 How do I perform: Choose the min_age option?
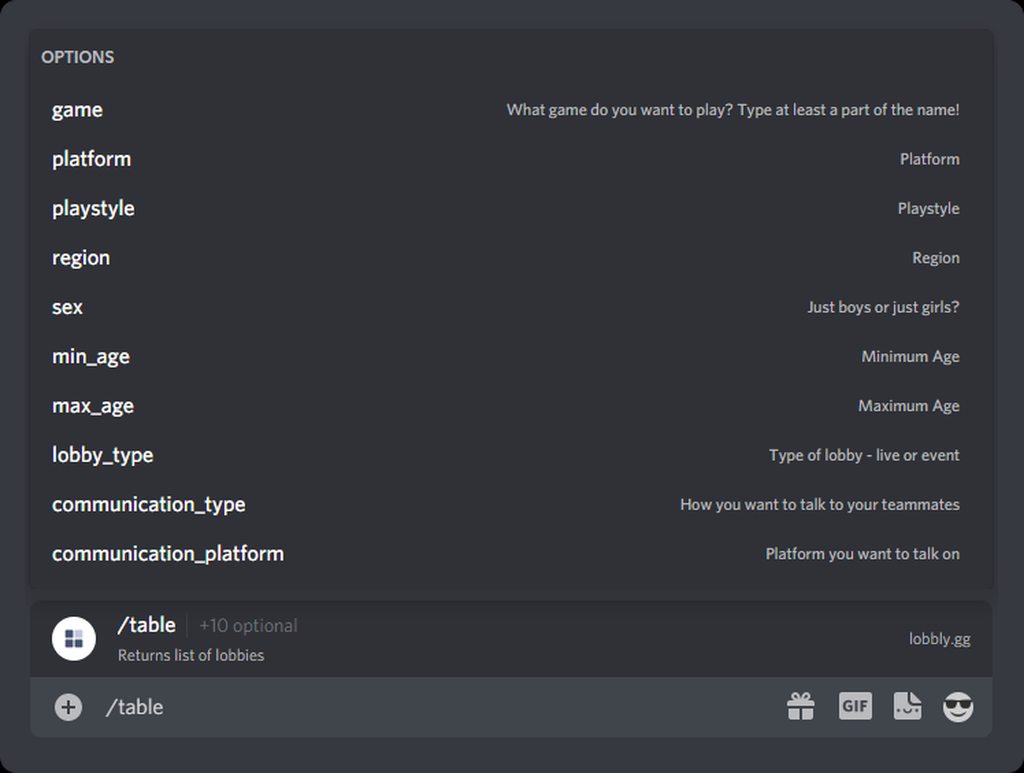91,356
